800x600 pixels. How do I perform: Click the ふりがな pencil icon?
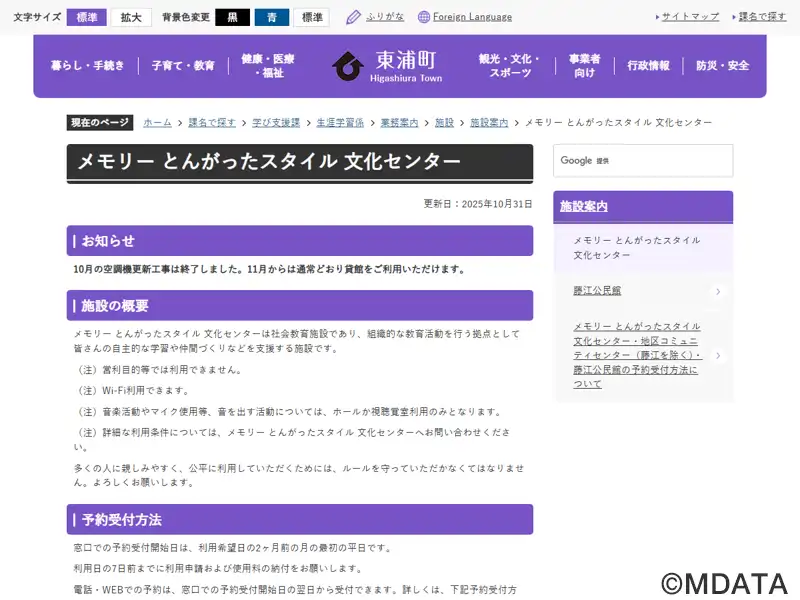click(x=353, y=17)
